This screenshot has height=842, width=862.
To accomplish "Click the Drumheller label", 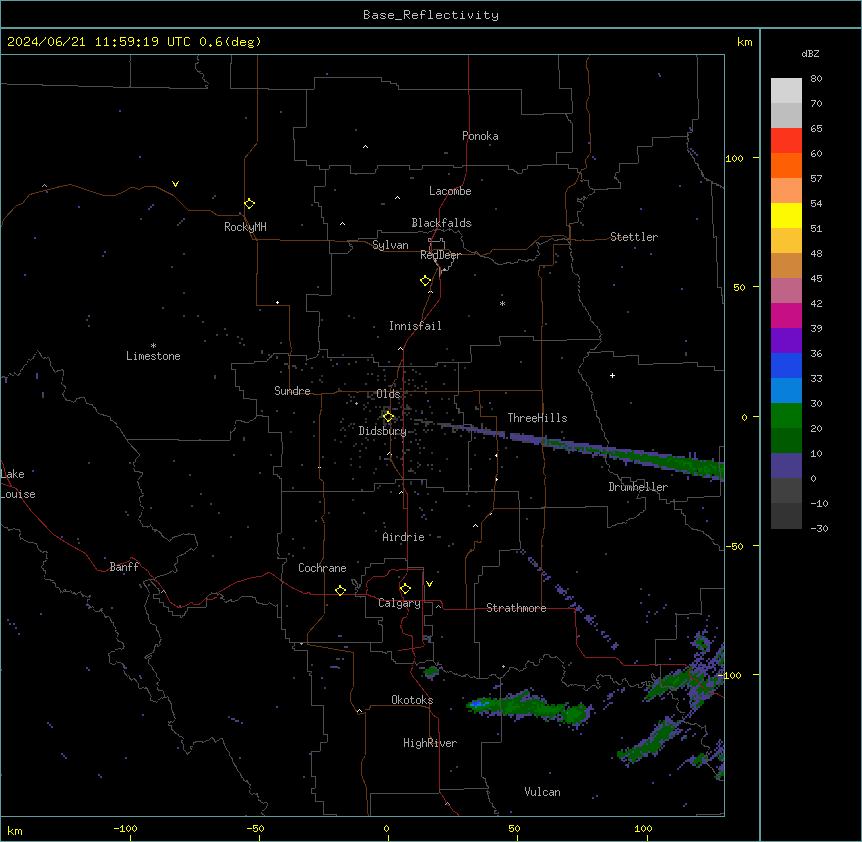I will [638, 487].
